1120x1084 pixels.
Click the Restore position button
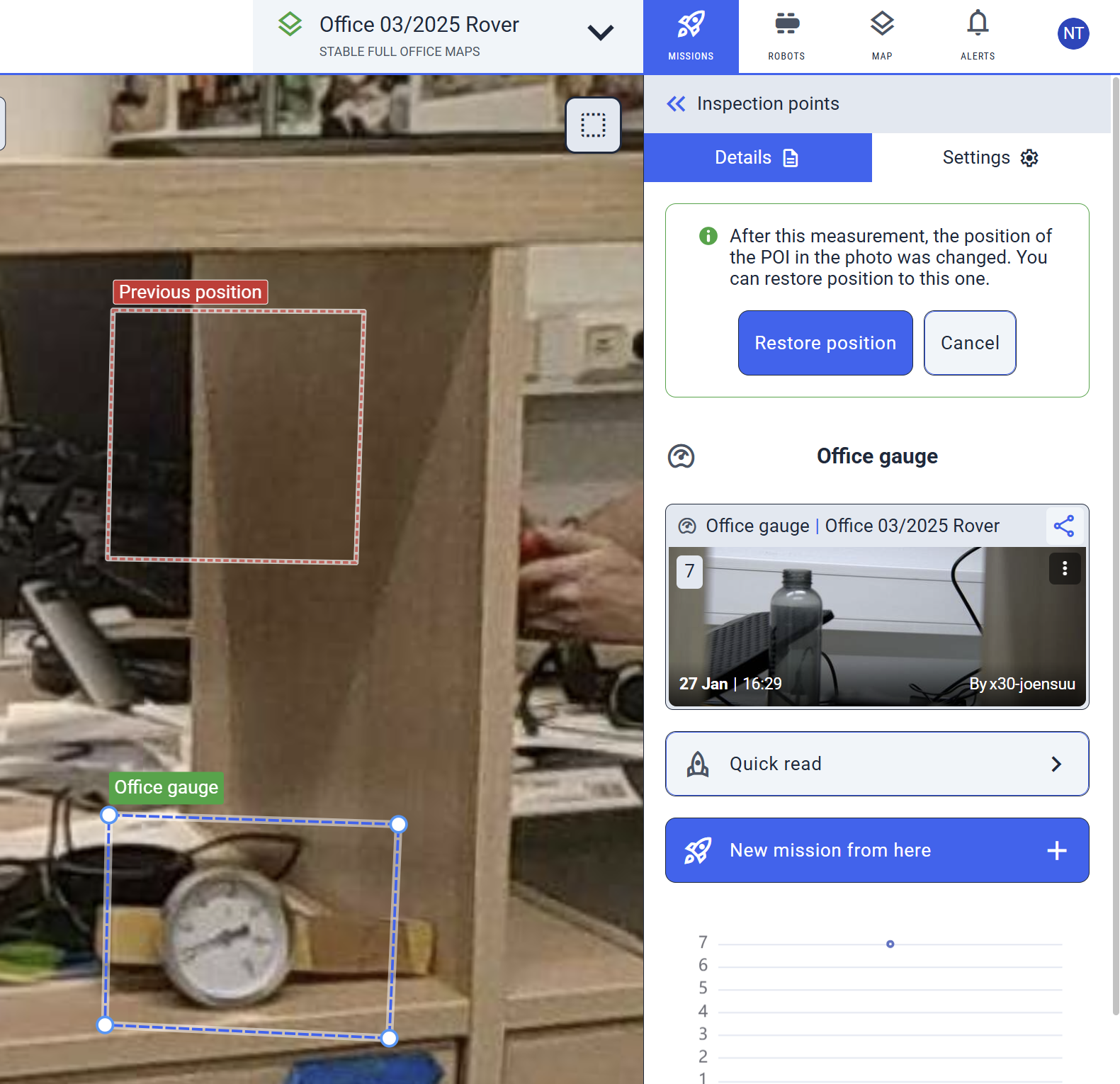[x=825, y=343]
